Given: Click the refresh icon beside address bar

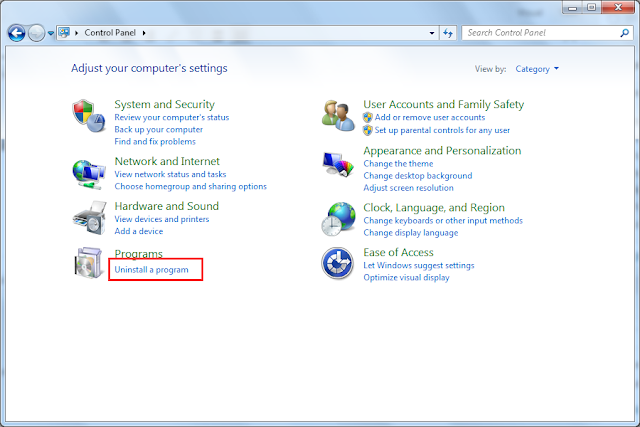Looking at the screenshot, I should click(x=448, y=33).
